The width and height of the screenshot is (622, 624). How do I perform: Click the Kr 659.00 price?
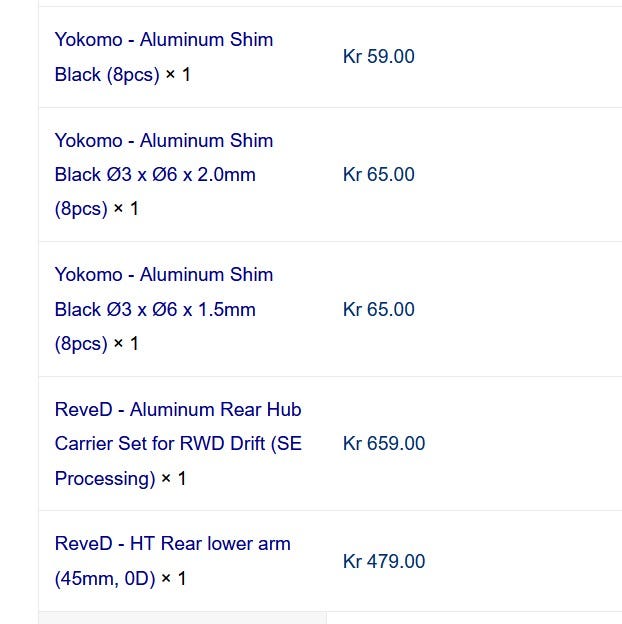(x=384, y=443)
